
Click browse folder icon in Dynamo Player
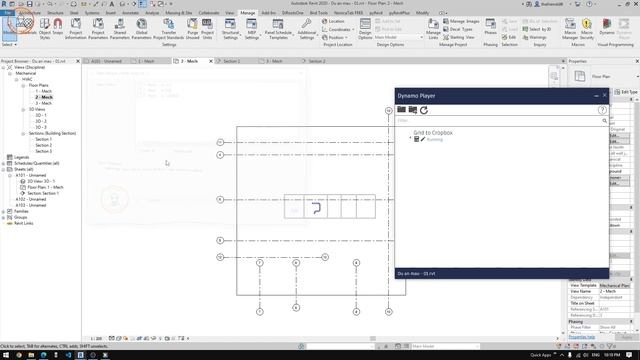[x=401, y=110]
